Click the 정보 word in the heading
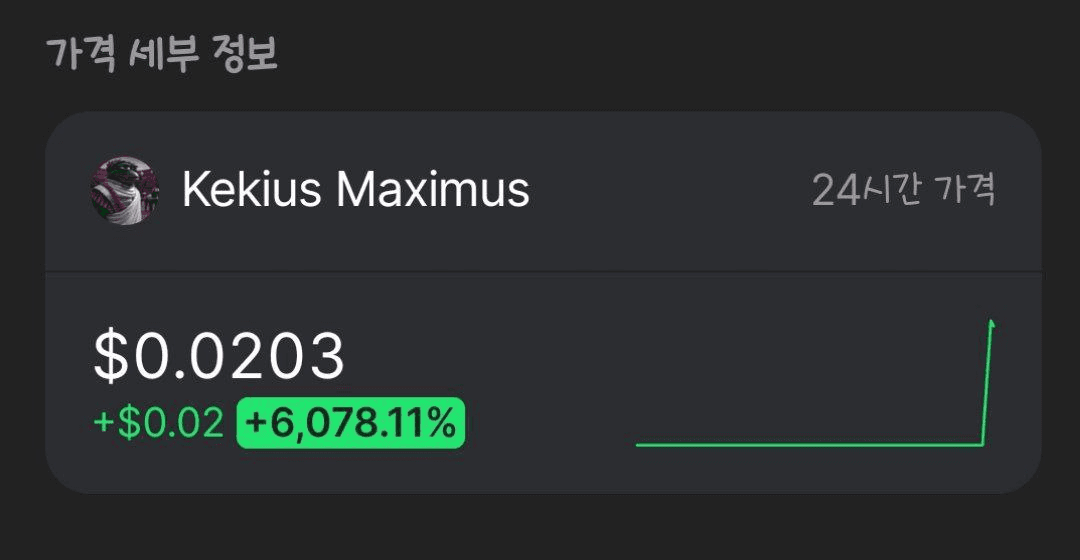 [x=245, y=55]
